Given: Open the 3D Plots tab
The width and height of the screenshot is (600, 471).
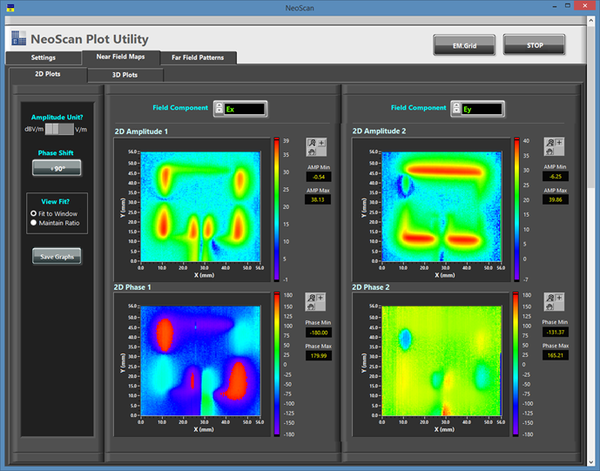Looking at the screenshot, I should [125, 74].
